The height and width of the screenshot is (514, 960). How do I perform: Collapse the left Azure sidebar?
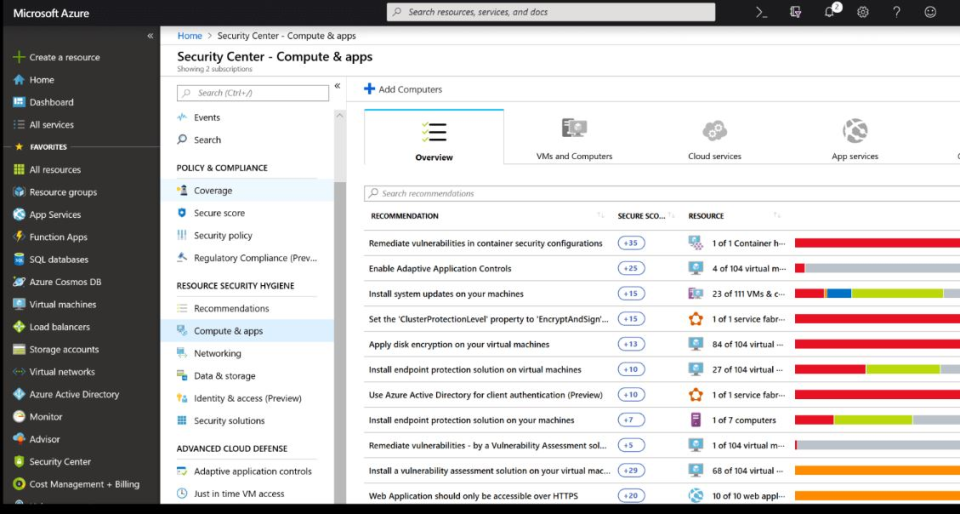150,36
